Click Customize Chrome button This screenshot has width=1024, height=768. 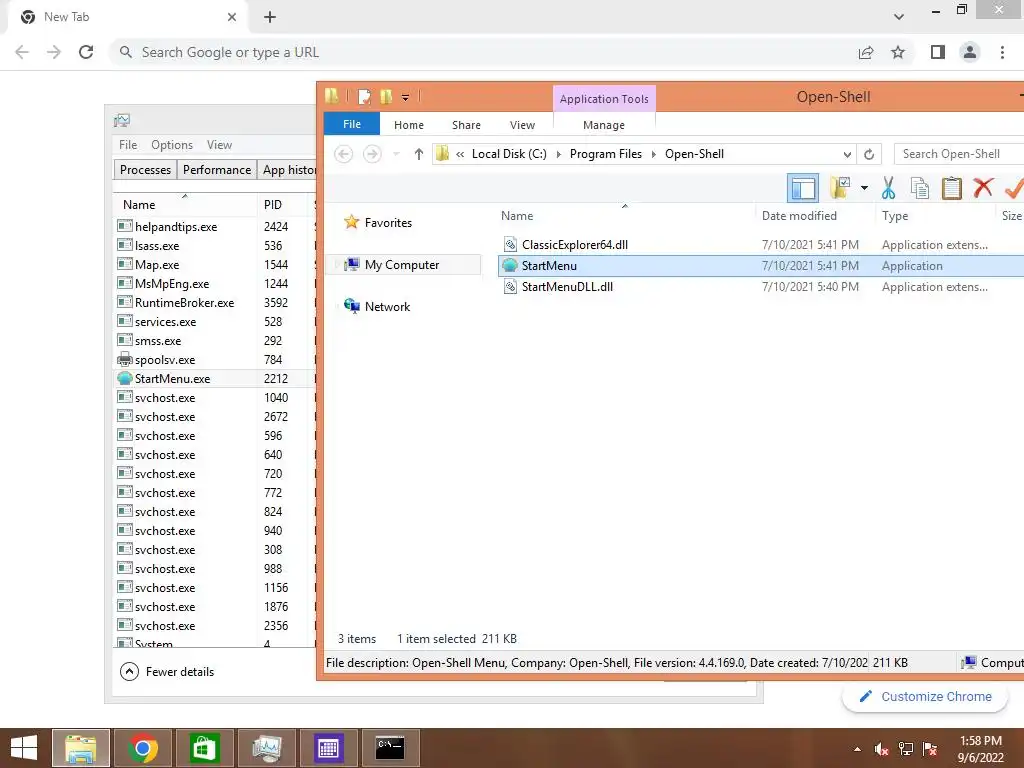pyautogui.click(x=925, y=697)
